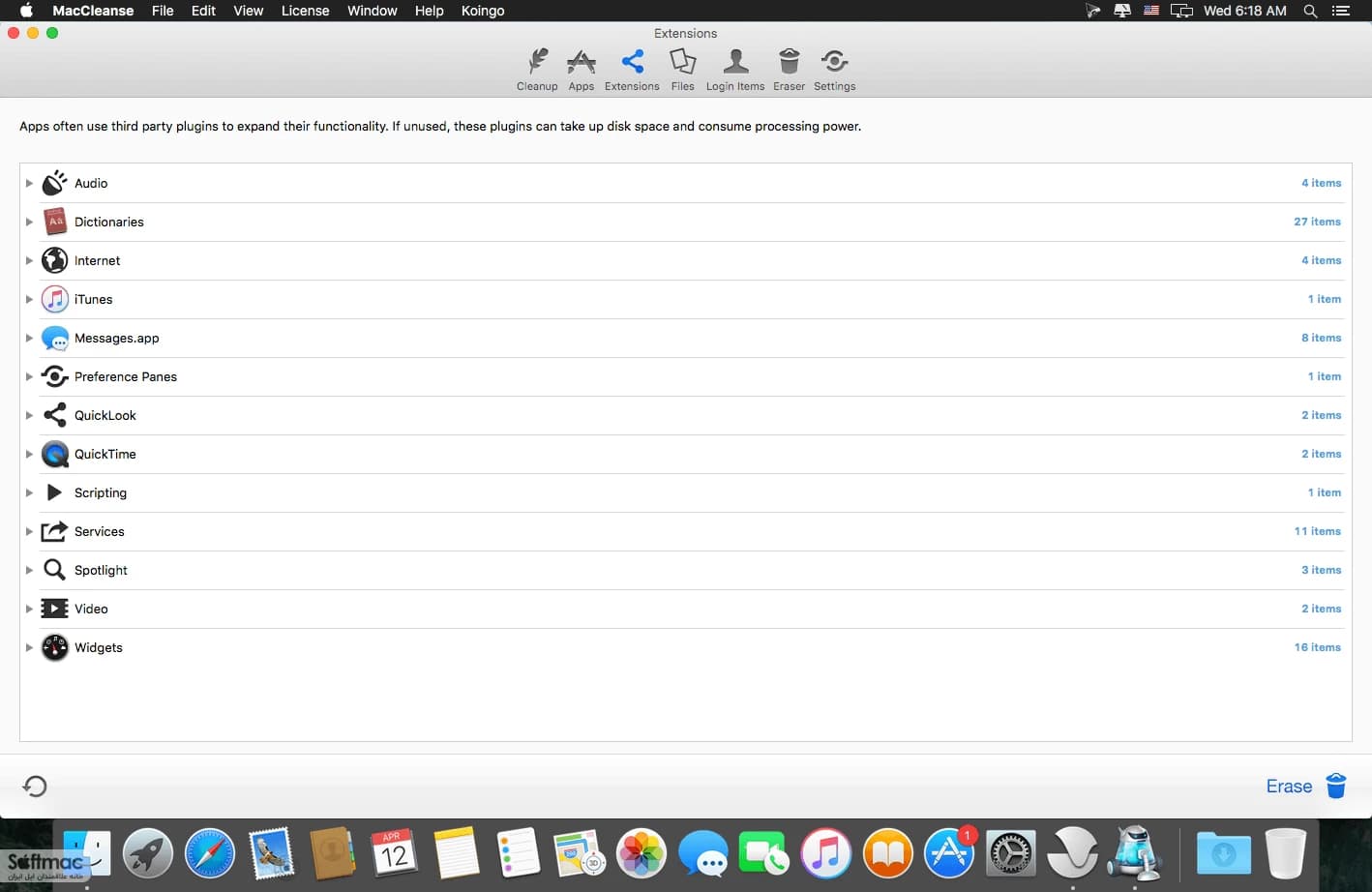Click the Messages.app bubble icon
The image size is (1372, 892).
[x=55, y=338]
